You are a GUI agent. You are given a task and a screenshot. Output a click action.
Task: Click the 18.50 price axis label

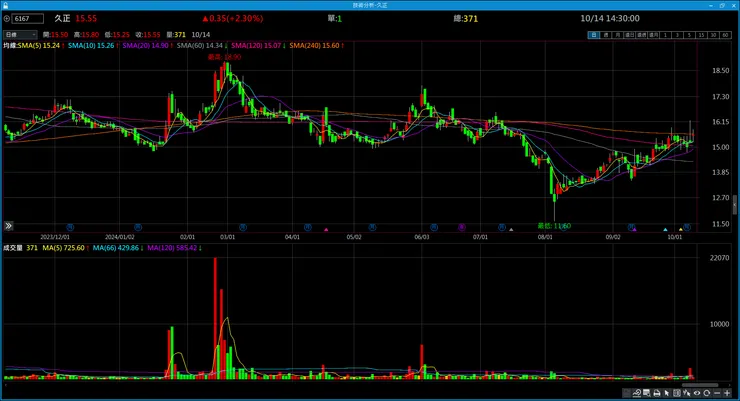721,71
